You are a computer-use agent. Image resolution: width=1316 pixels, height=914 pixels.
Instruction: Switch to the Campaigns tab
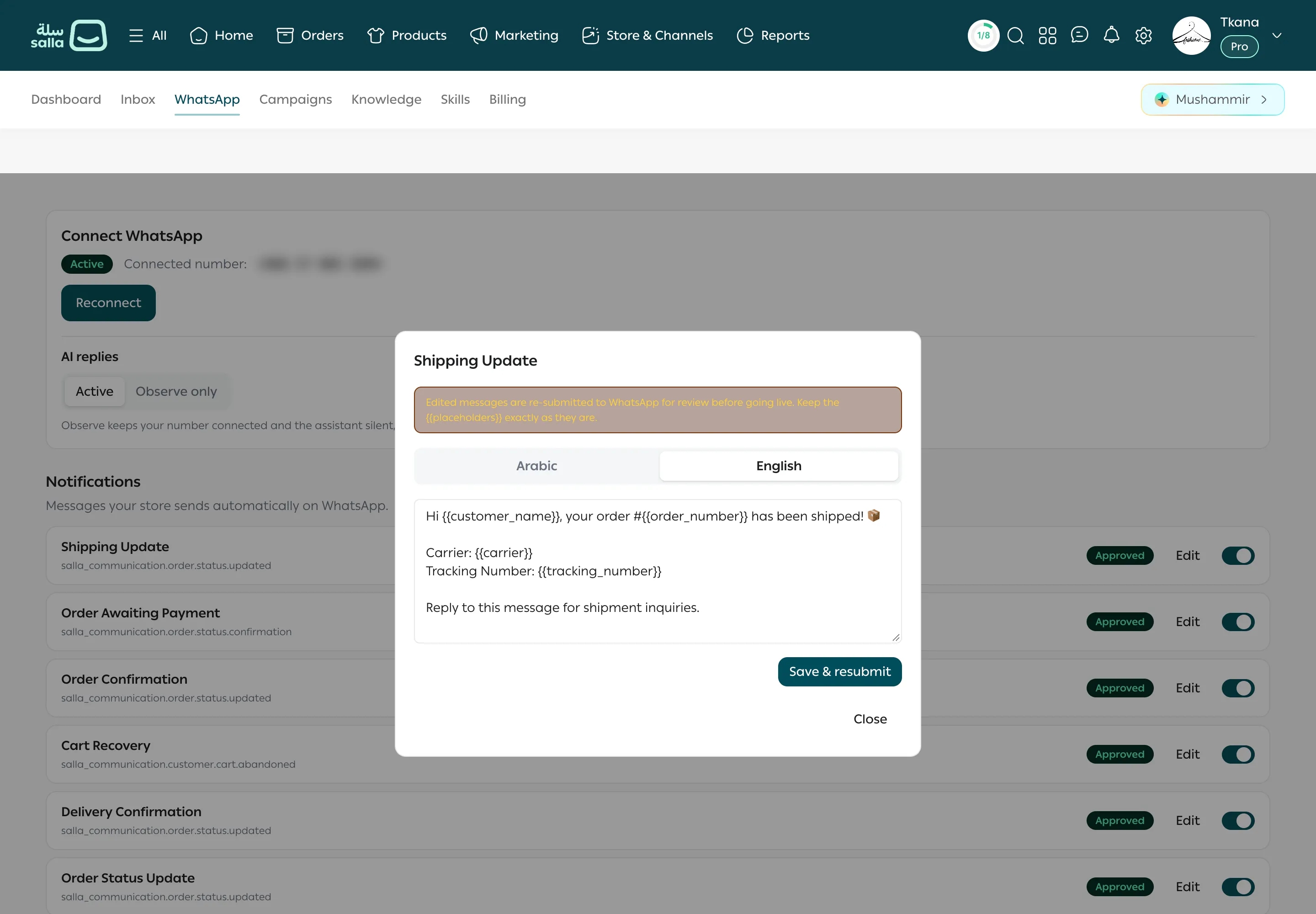[296, 100]
